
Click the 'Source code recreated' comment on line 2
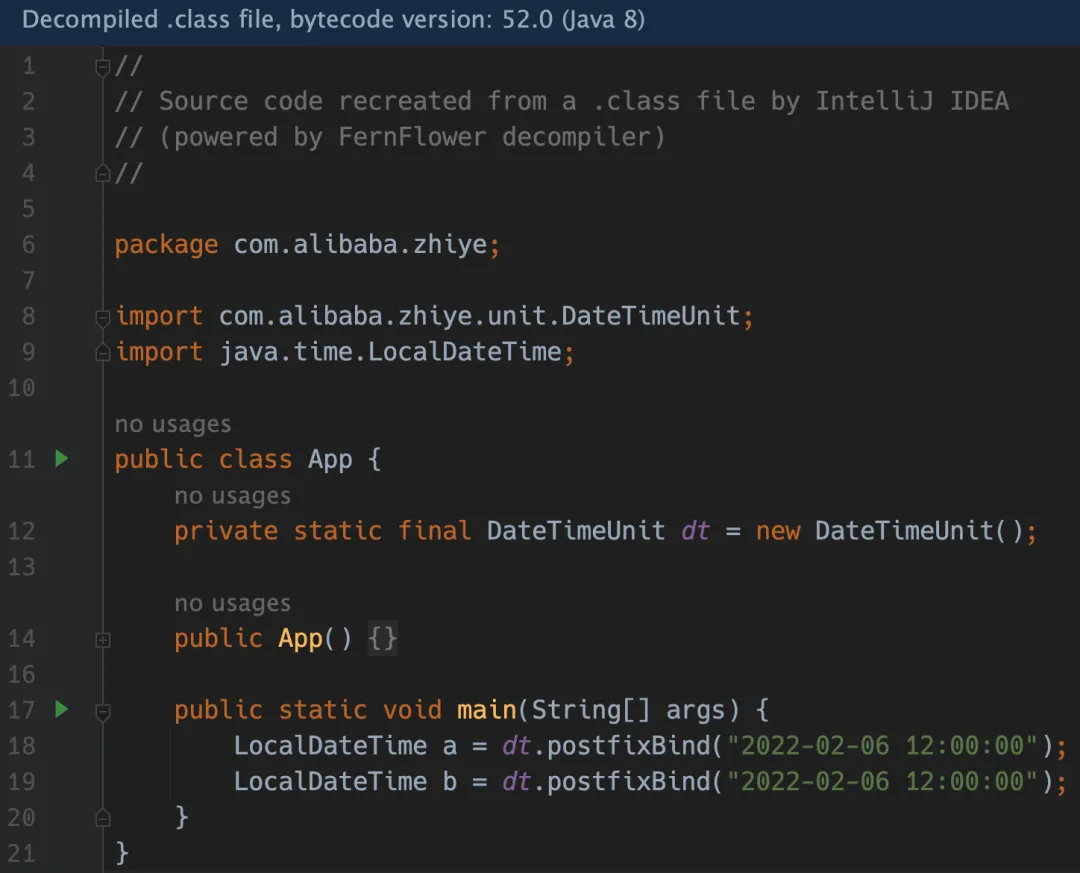(x=561, y=101)
